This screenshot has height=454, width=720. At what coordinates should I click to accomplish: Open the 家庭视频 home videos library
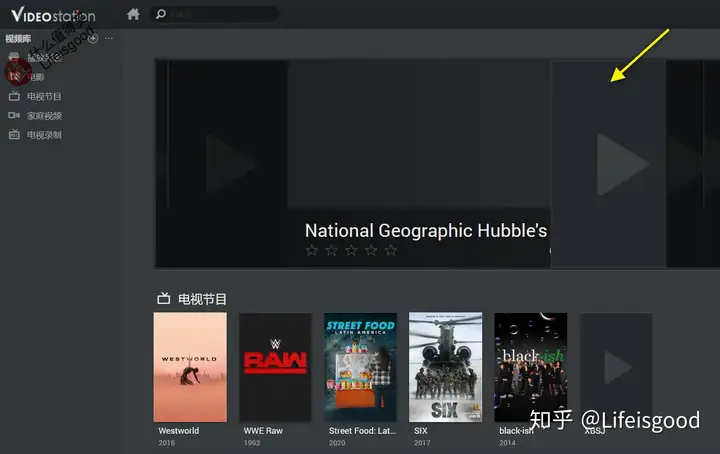[35, 116]
